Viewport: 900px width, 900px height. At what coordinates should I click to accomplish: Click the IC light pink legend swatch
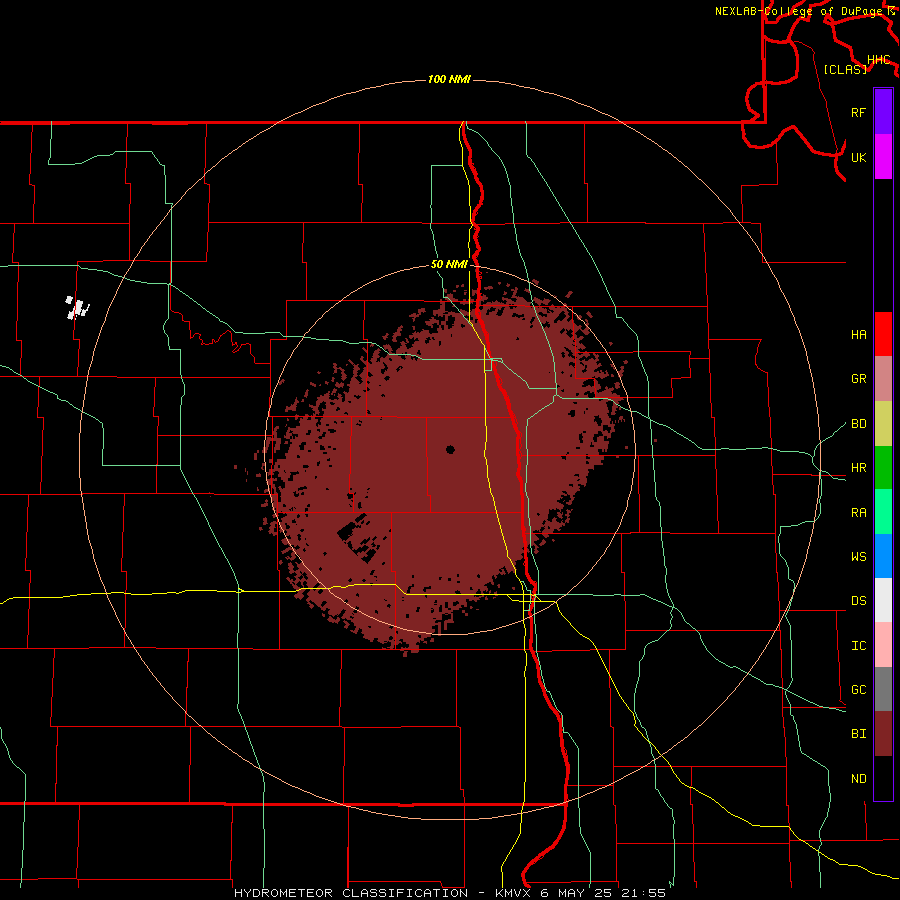tap(883, 645)
